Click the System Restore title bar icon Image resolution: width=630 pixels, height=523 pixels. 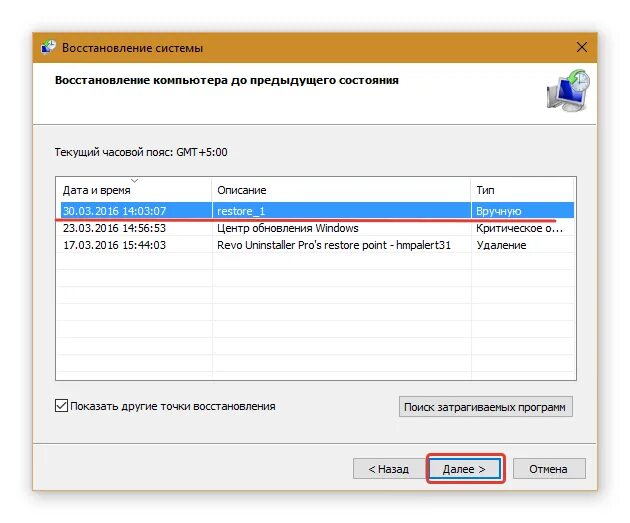click(x=49, y=47)
